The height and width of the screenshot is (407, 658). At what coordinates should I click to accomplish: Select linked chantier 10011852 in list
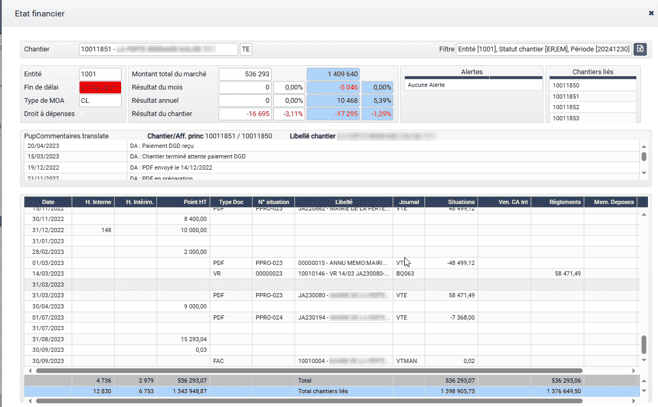point(566,107)
